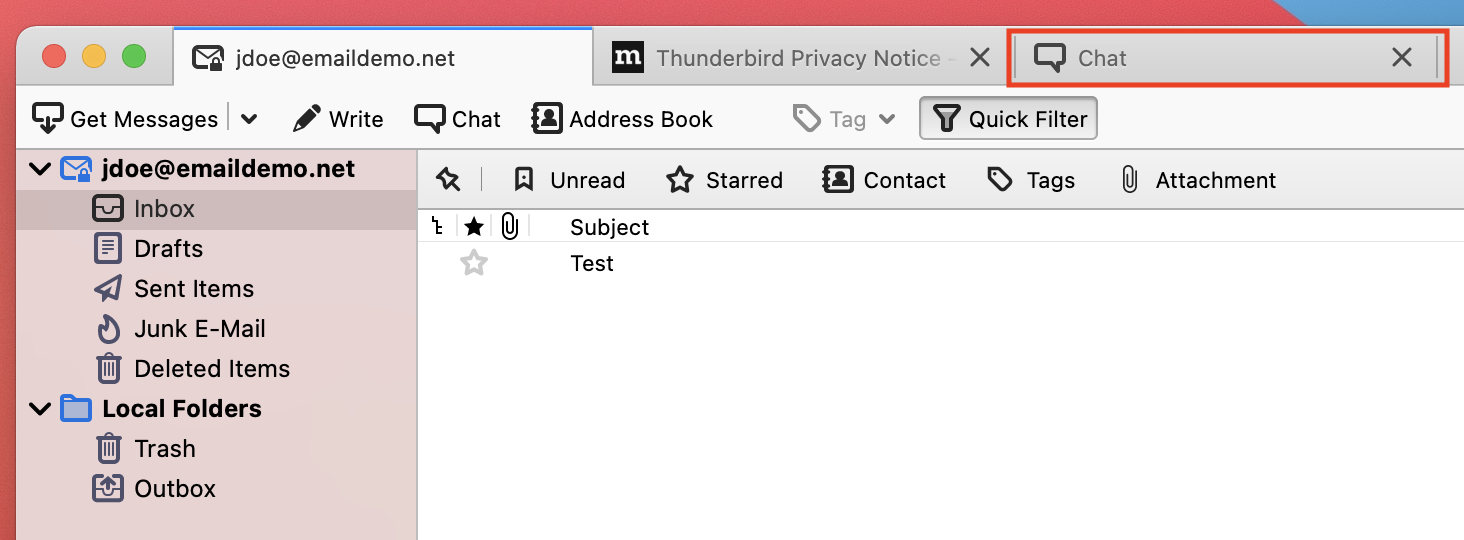Click the Chat toolbar button
The height and width of the screenshot is (540, 1464).
(457, 119)
